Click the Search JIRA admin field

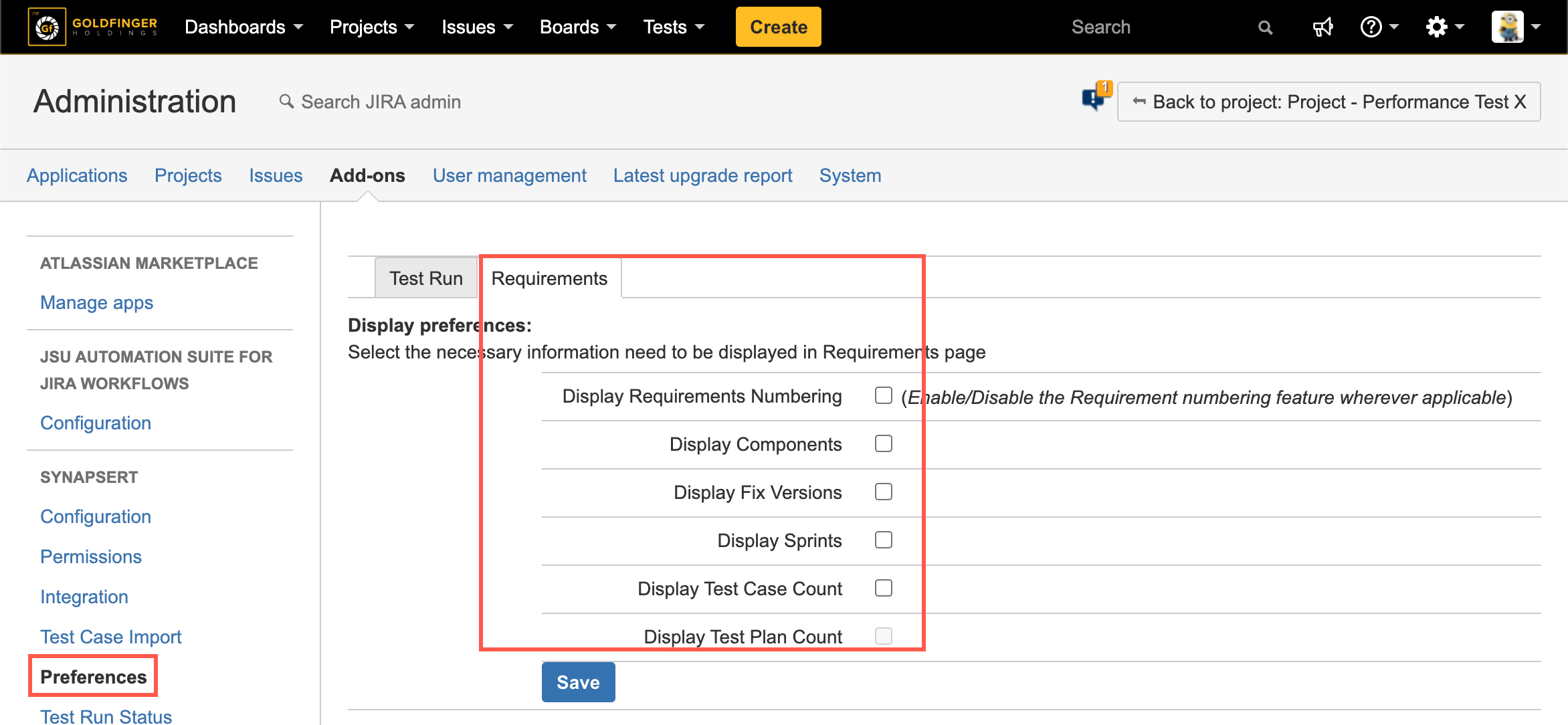tap(381, 102)
